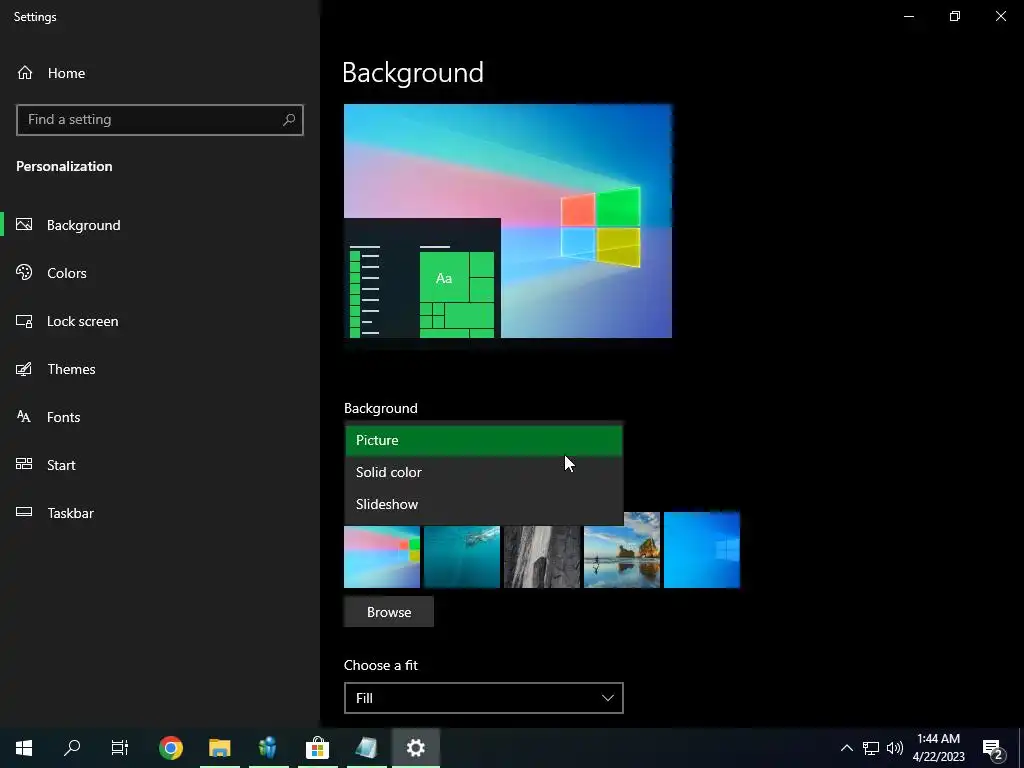This screenshot has height=768, width=1024.
Task: Focus the Find a setting search box
Action: pyautogui.click(x=159, y=120)
